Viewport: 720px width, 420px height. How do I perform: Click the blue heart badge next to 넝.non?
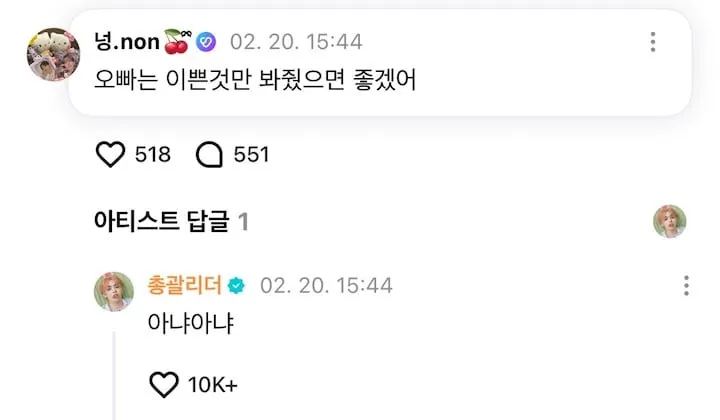(207, 42)
